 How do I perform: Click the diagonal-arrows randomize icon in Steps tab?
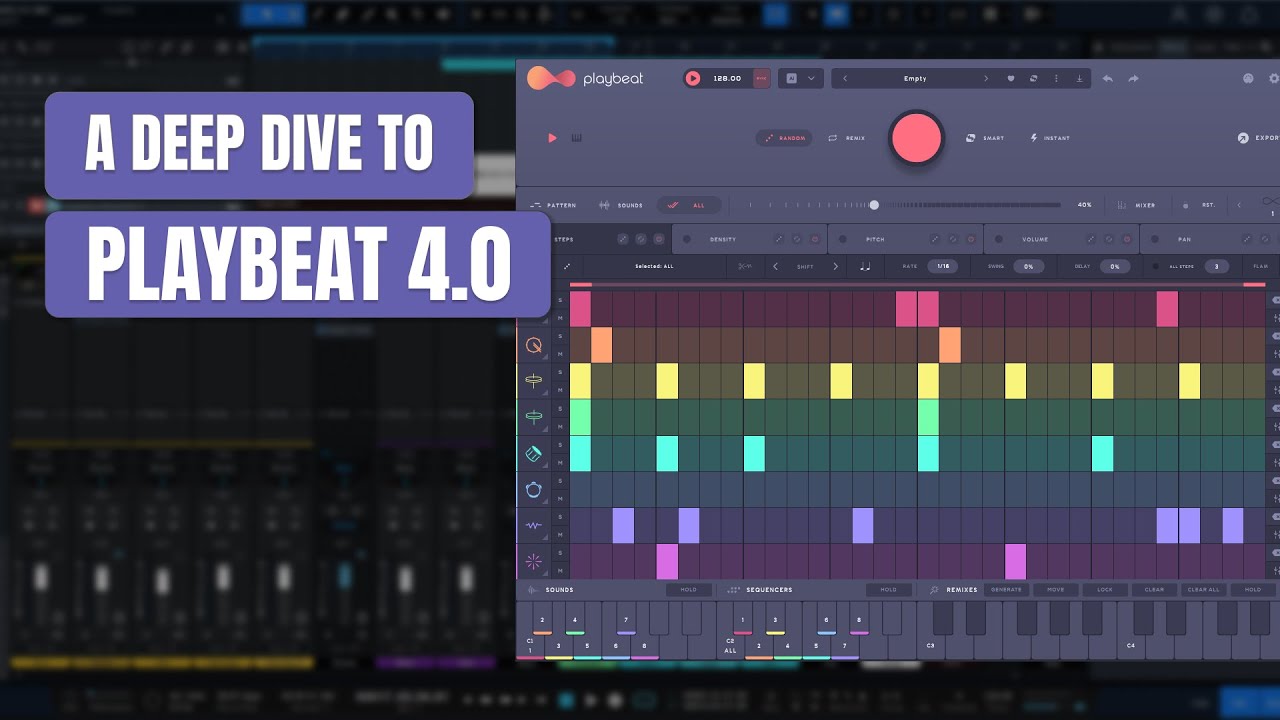click(622, 239)
